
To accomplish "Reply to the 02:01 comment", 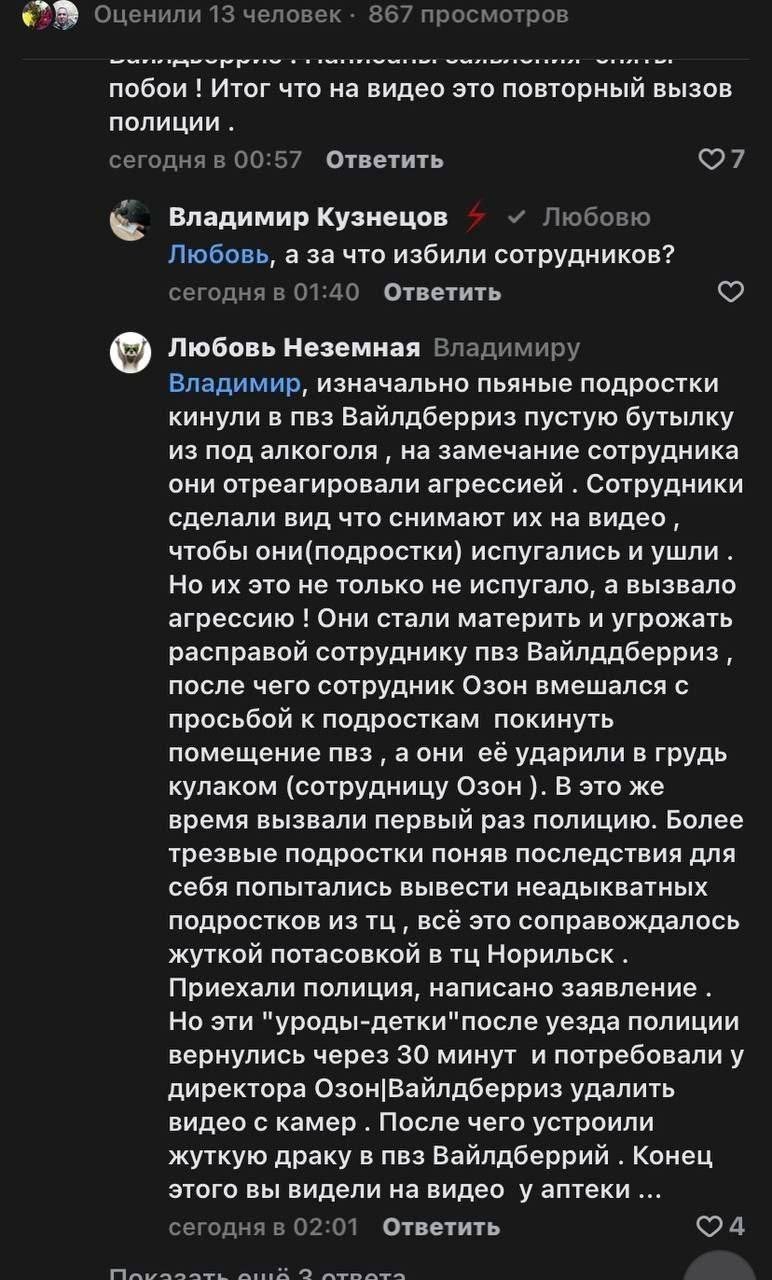I will 441,1227.
